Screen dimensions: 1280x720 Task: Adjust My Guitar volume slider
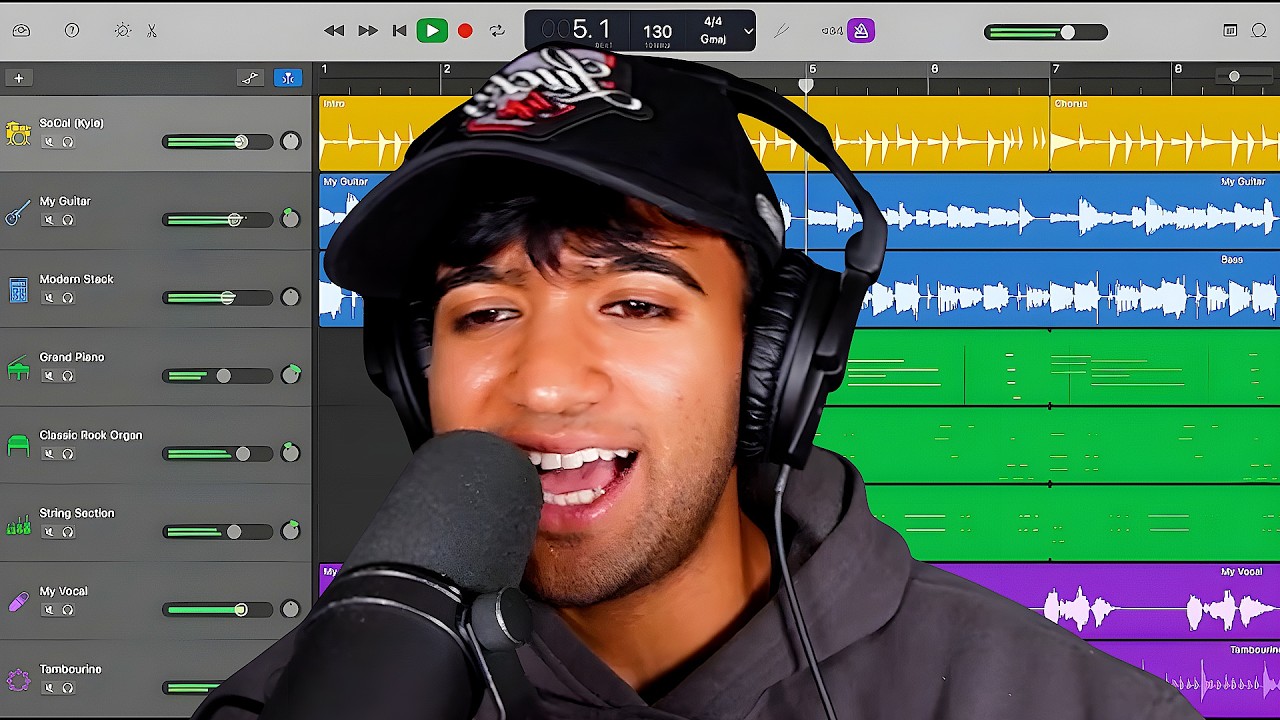pos(218,220)
